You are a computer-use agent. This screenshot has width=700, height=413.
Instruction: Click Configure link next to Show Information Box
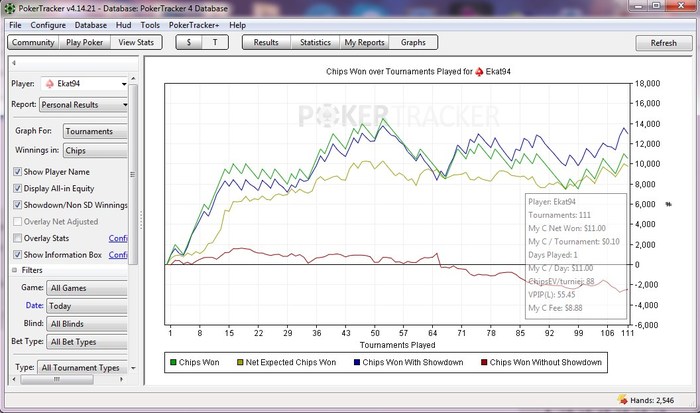118,254
